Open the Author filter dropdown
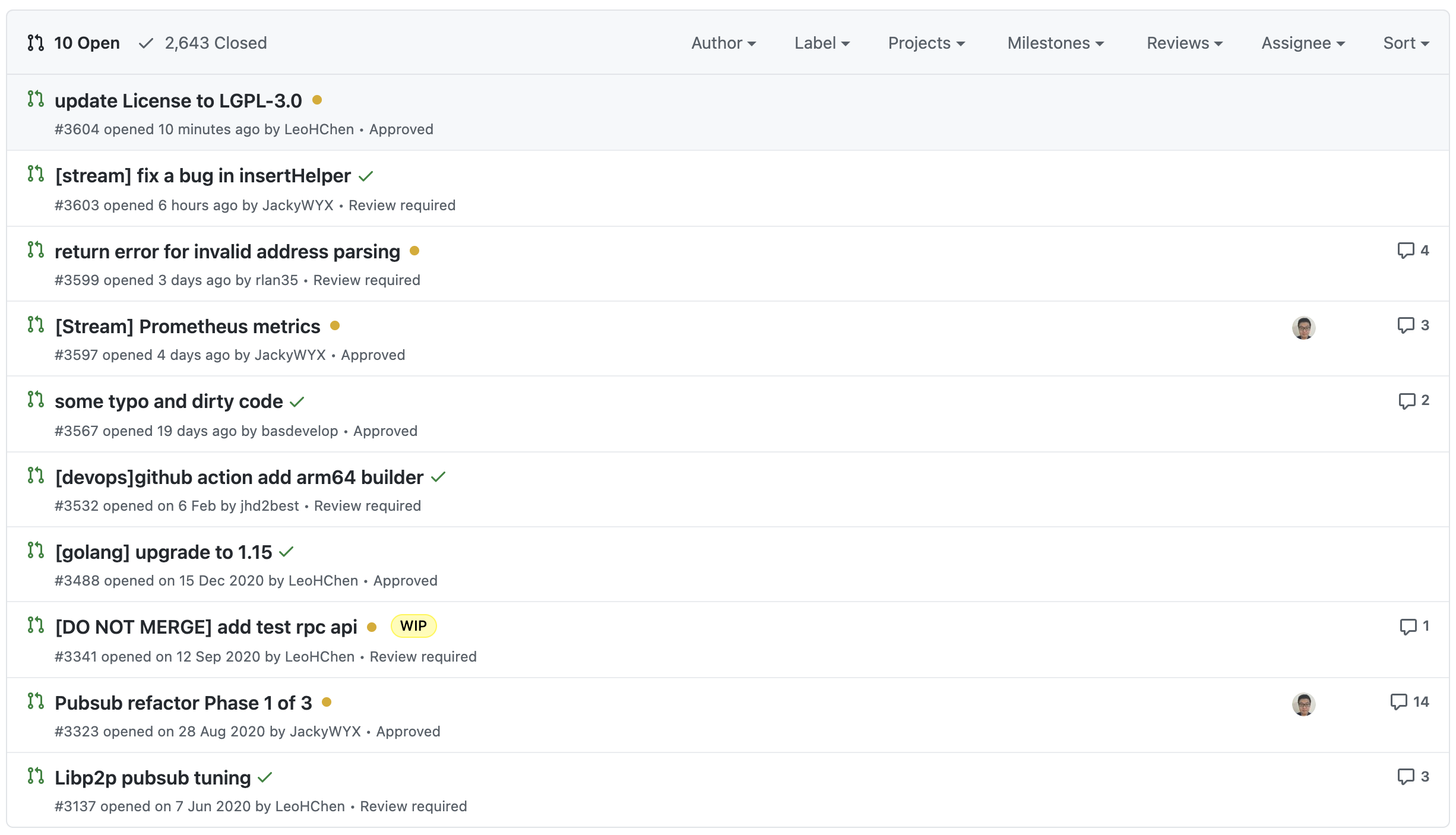The image size is (1456, 835). point(723,43)
